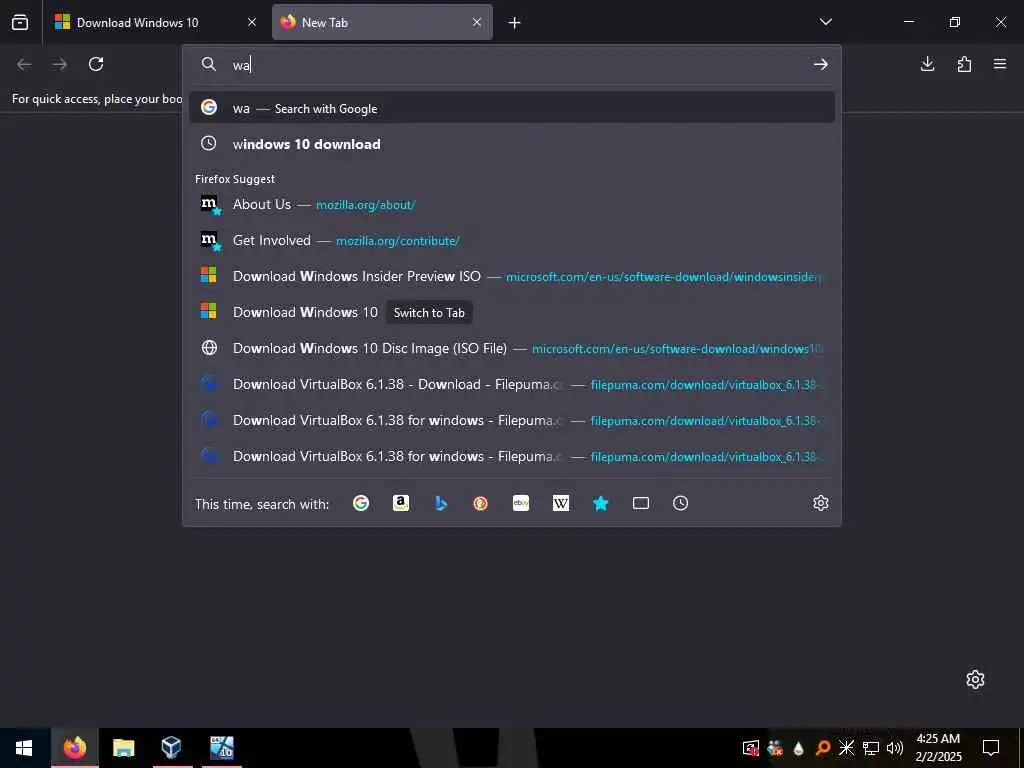Open the notification center
The width and height of the screenshot is (1024, 768).
pyautogui.click(x=991, y=748)
